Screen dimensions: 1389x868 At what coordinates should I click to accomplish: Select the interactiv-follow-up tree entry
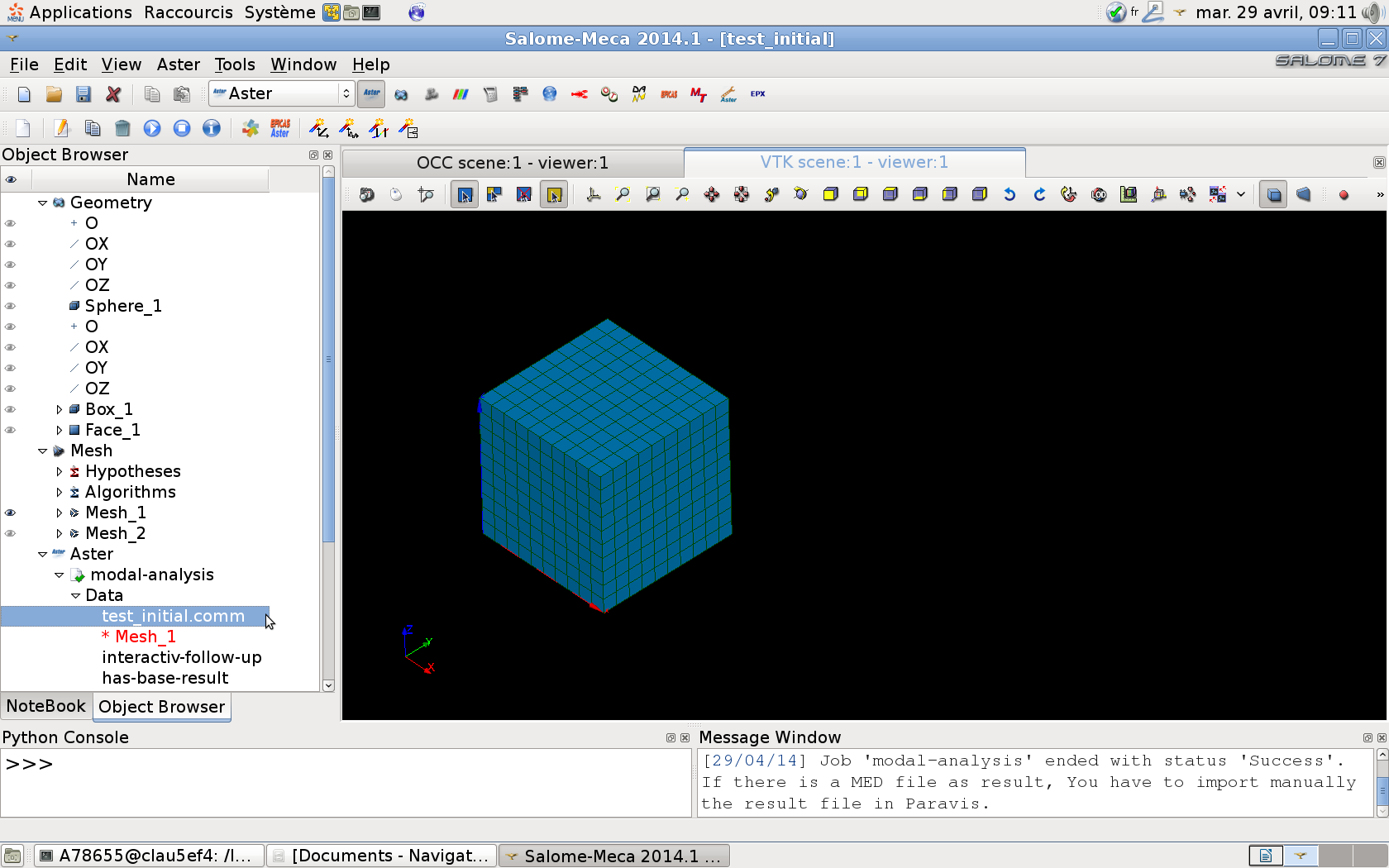pyautogui.click(x=181, y=657)
